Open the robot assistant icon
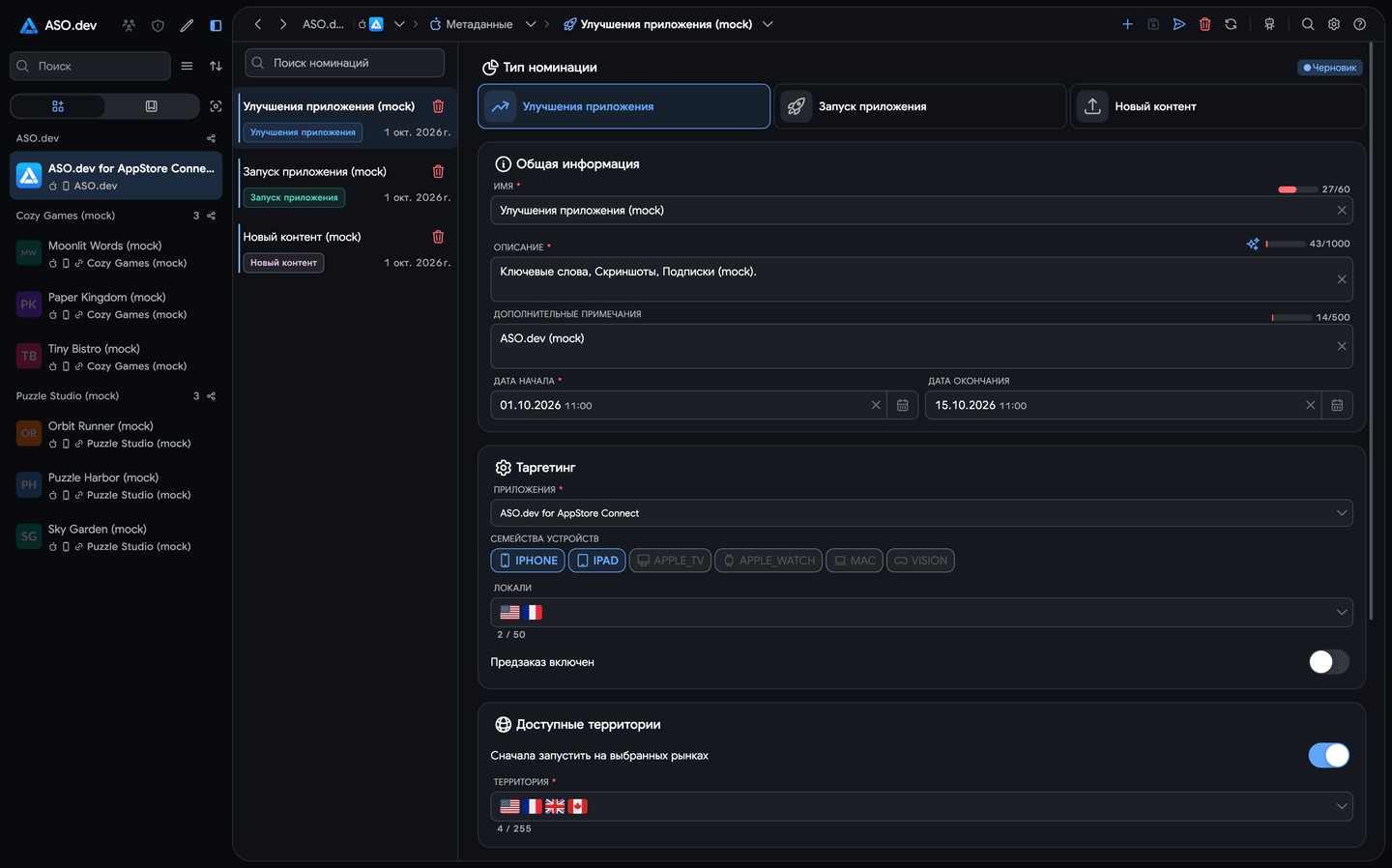 click(1269, 24)
